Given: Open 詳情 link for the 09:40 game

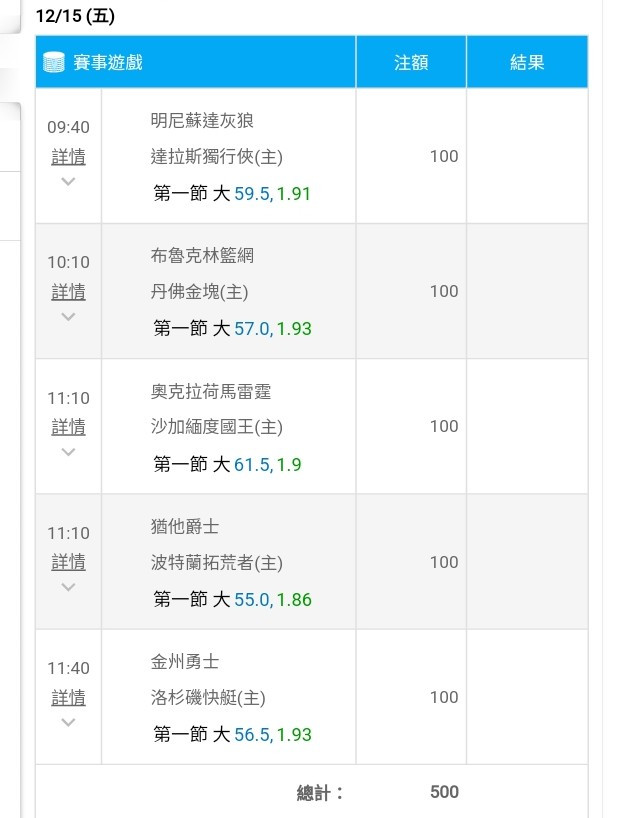Looking at the screenshot, I should tap(68, 157).
